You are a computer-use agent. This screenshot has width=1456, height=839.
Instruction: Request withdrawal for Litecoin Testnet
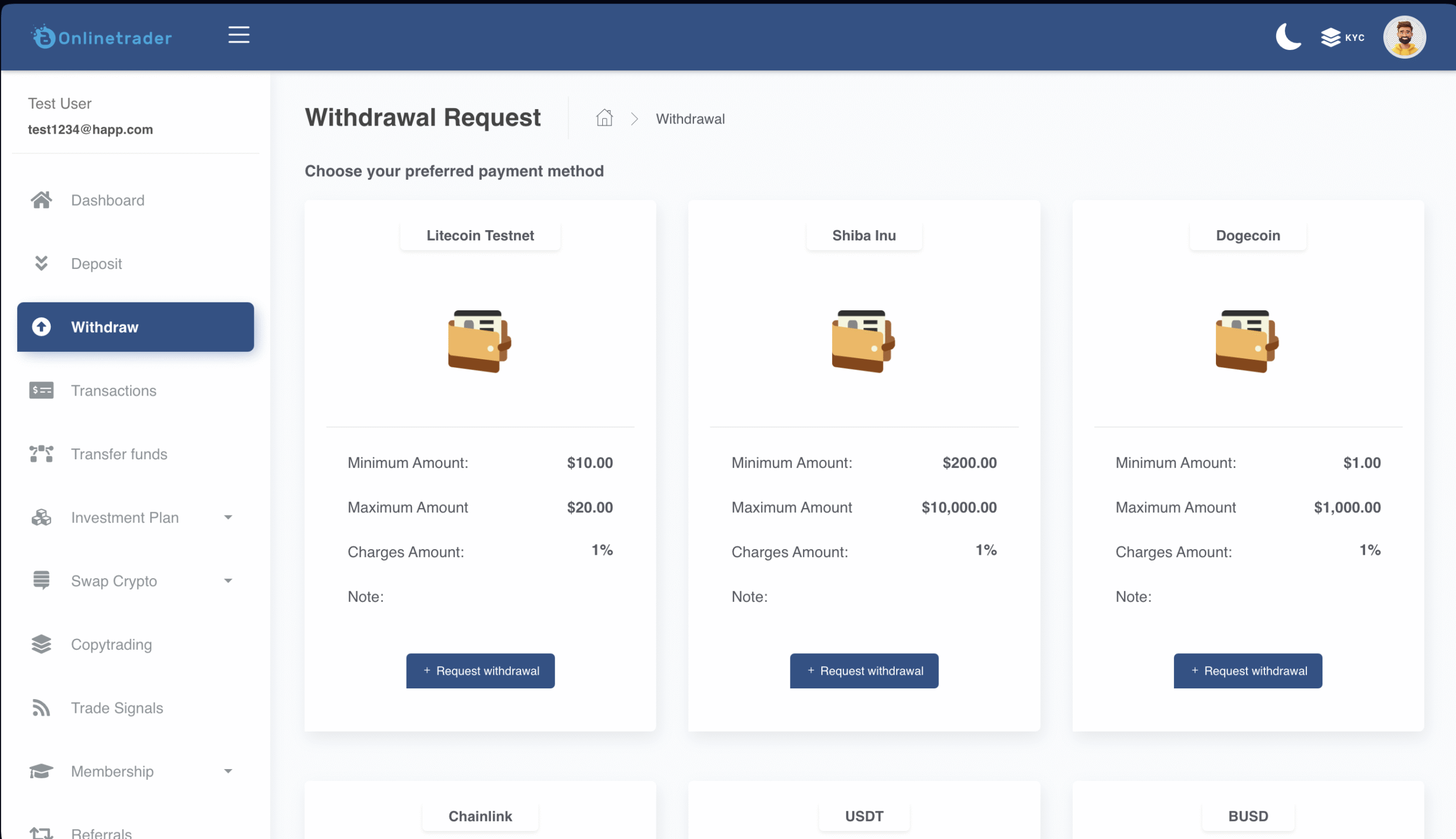(480, 670)
